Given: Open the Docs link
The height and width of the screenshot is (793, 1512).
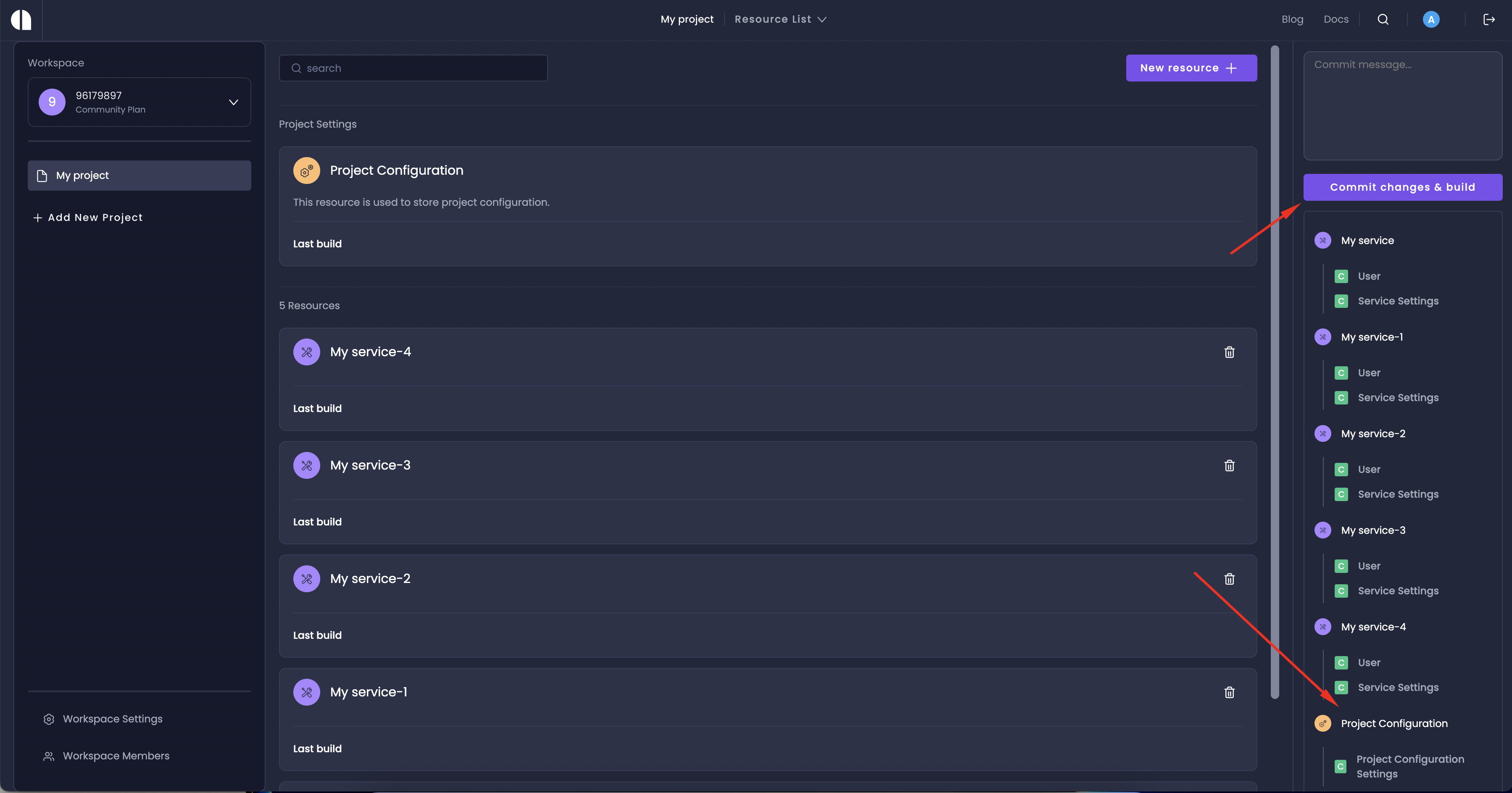Looking at the screenshot, I should 1336,19.
